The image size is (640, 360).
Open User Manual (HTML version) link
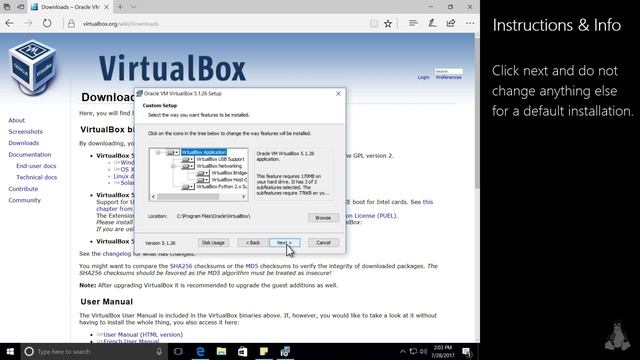tap(143, 335)
